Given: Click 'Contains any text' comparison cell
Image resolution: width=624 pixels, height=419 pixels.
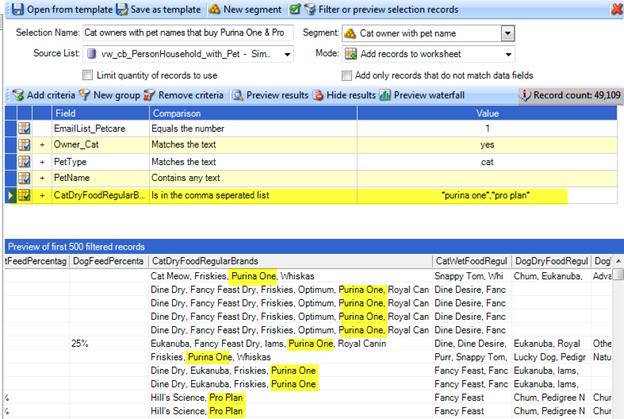Looking at the screenshot, I should (253, 178).
